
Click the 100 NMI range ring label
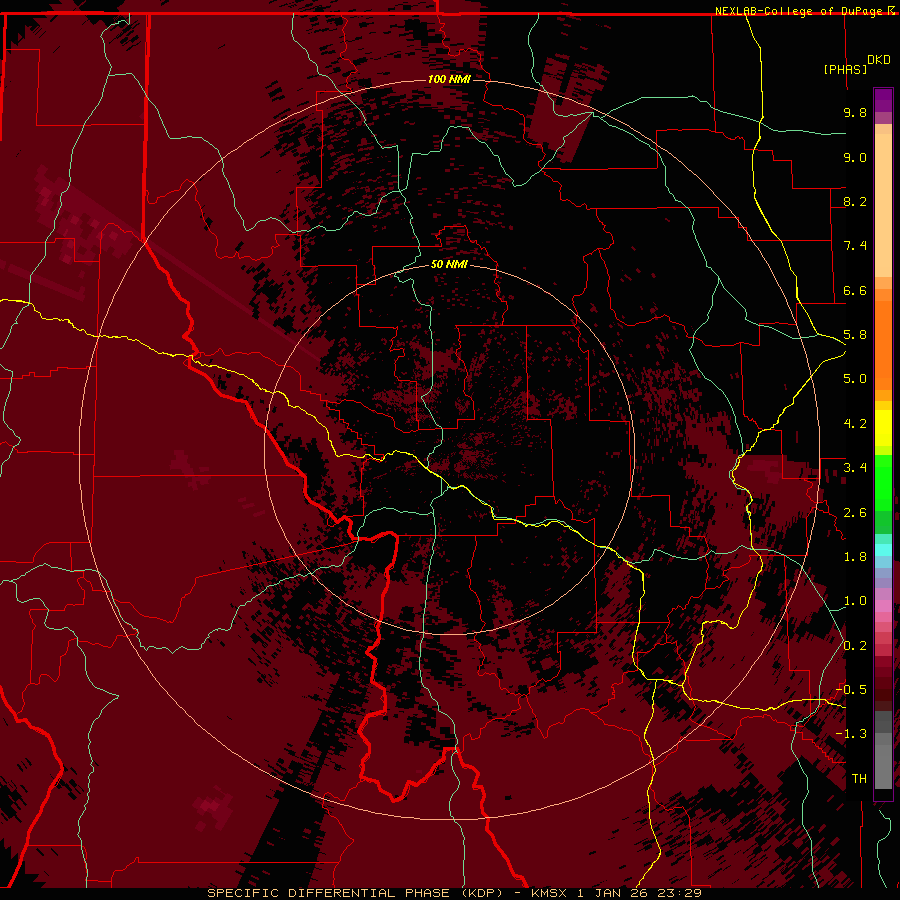coord(449,79)
